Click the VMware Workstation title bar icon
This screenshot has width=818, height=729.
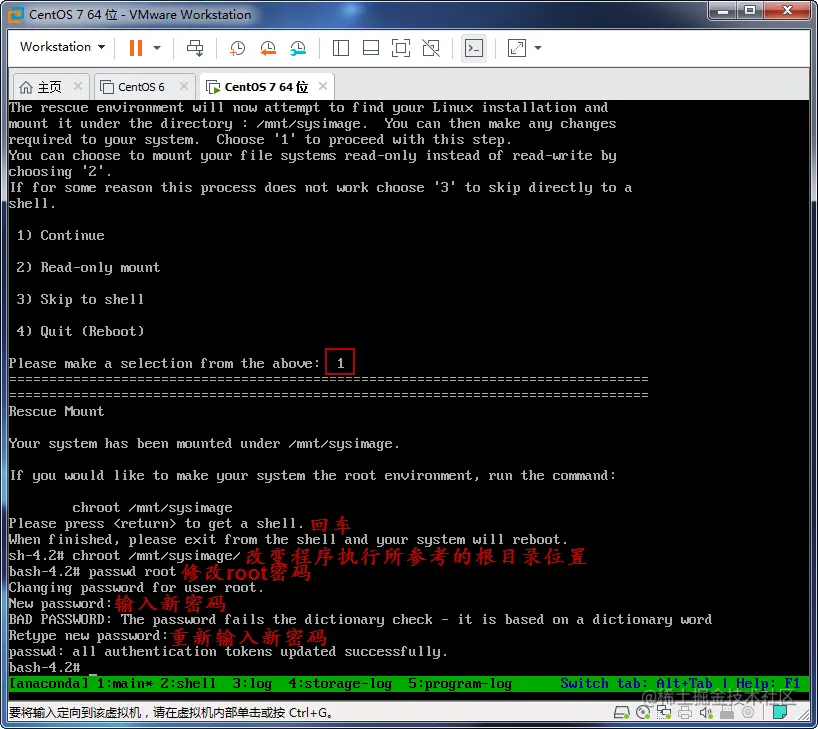tap(16, 14)
